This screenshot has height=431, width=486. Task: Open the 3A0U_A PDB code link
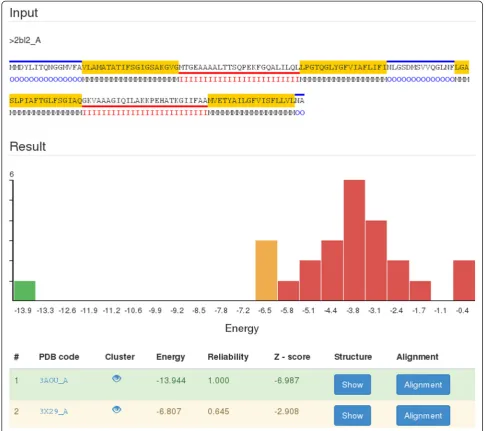pyautogui.click(x=54, y=381)
